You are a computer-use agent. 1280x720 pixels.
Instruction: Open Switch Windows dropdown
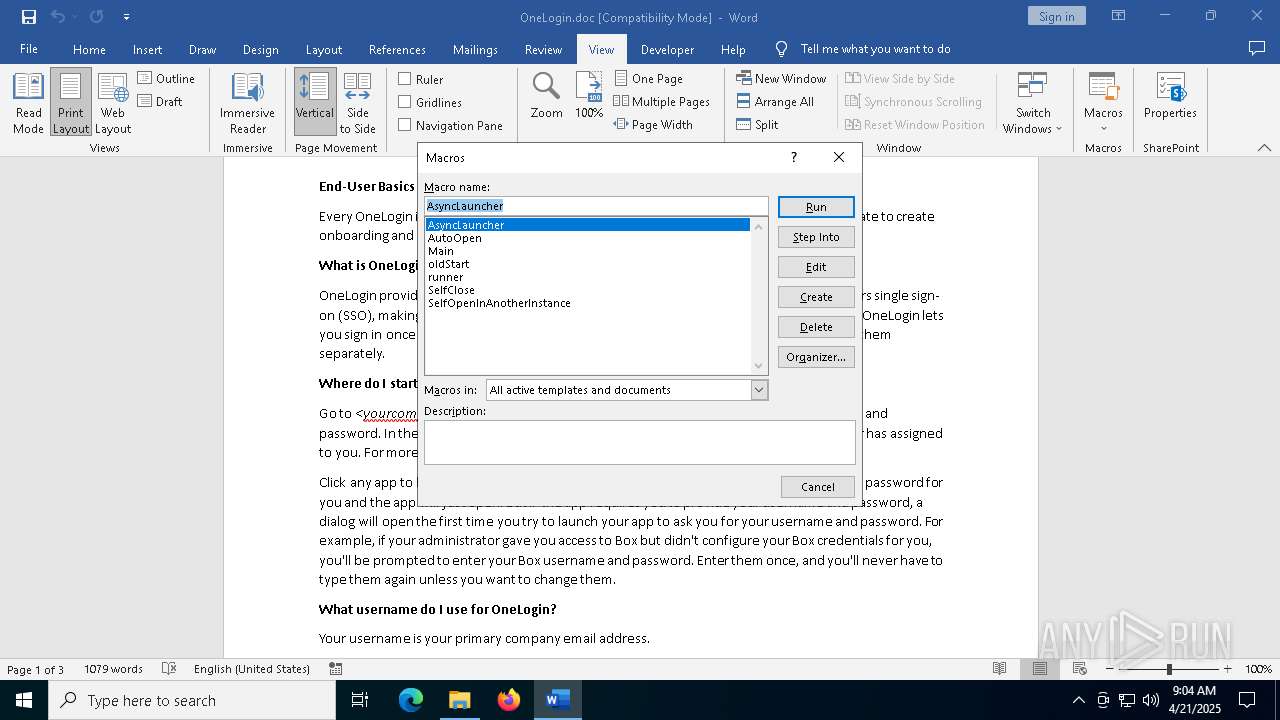1033,103
